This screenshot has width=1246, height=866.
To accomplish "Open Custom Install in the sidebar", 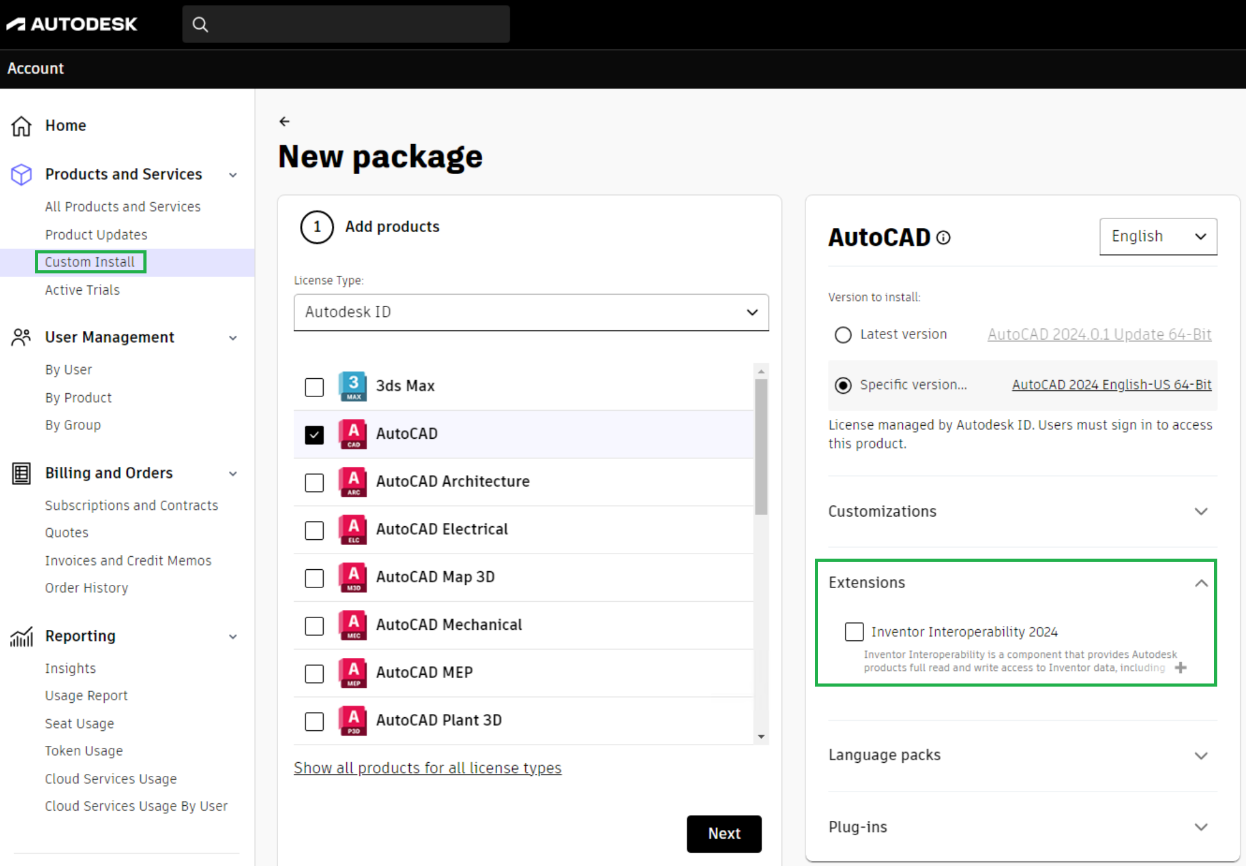I will [90, 262].
